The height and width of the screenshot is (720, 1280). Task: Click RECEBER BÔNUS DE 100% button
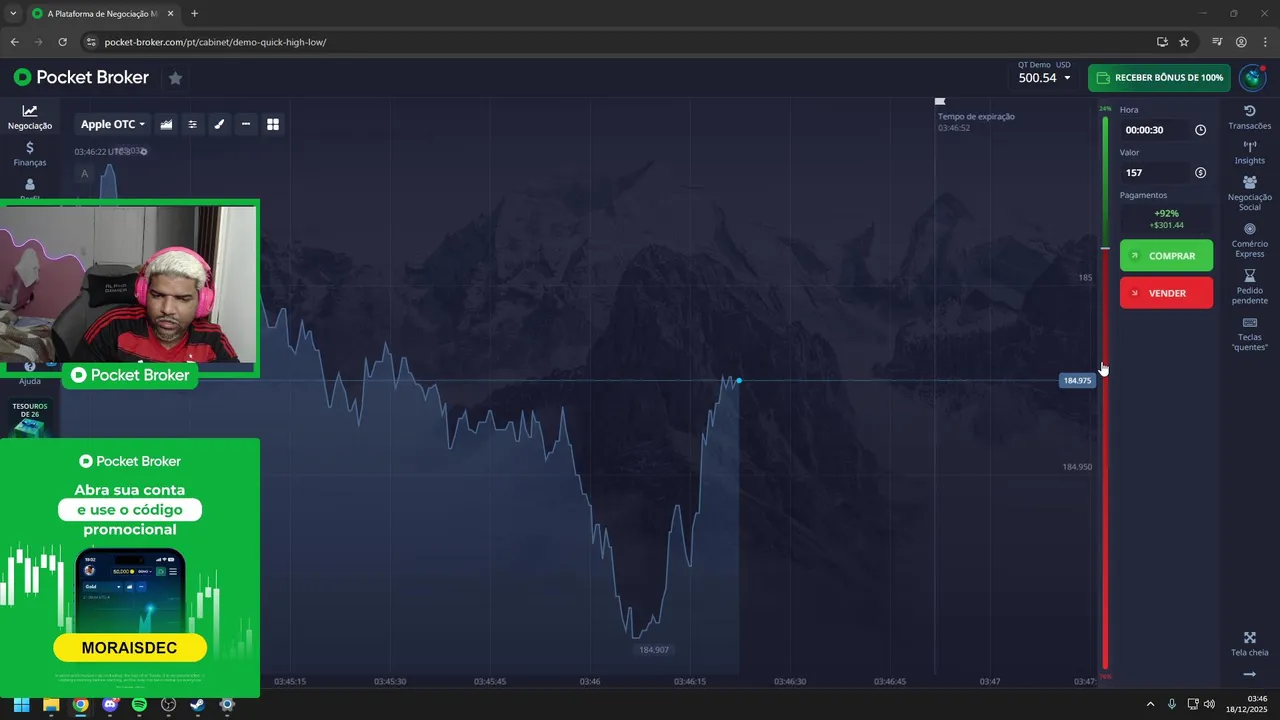[1159, 78]
